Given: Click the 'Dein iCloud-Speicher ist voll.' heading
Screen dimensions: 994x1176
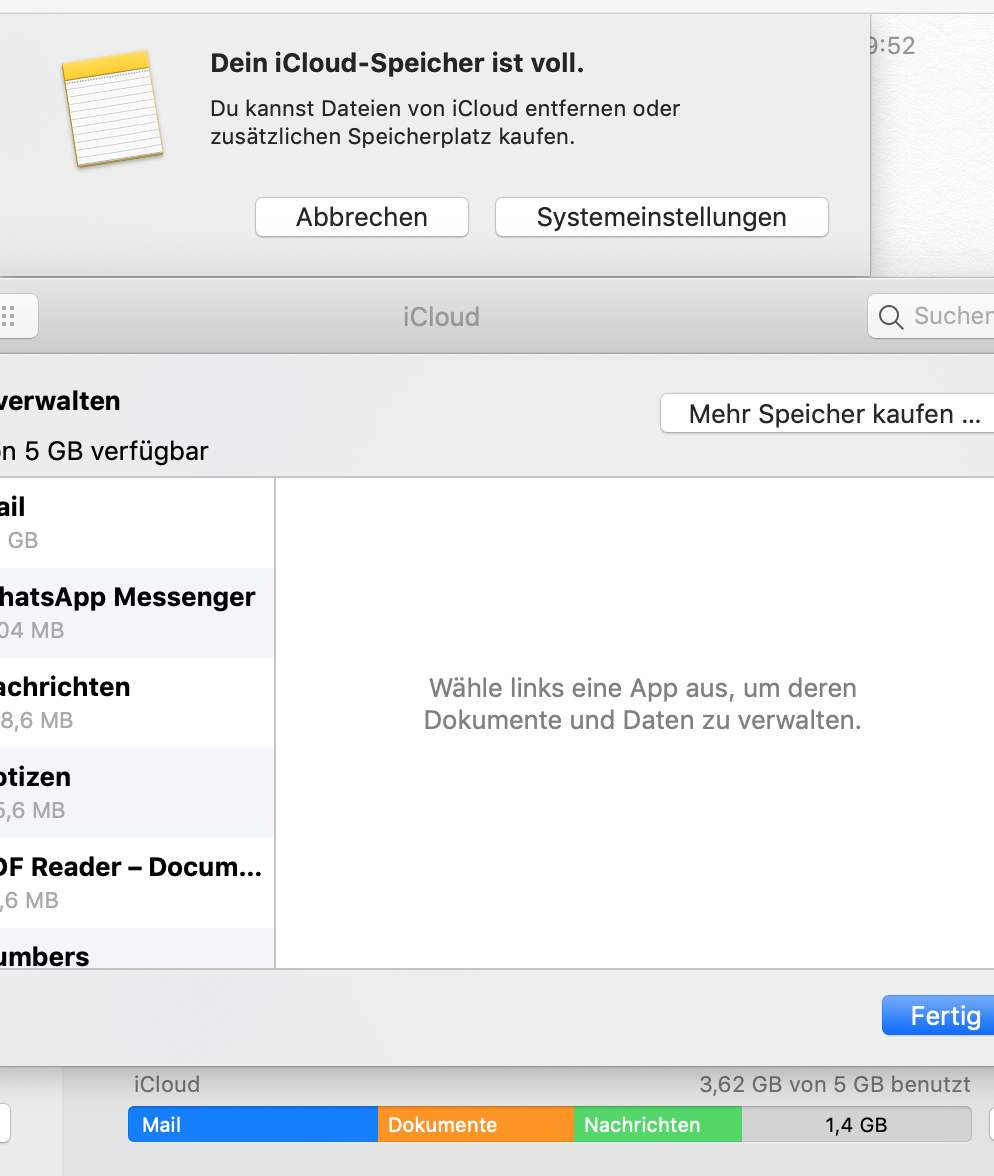Looking at the screenshot, I should (x=397, y=63).
